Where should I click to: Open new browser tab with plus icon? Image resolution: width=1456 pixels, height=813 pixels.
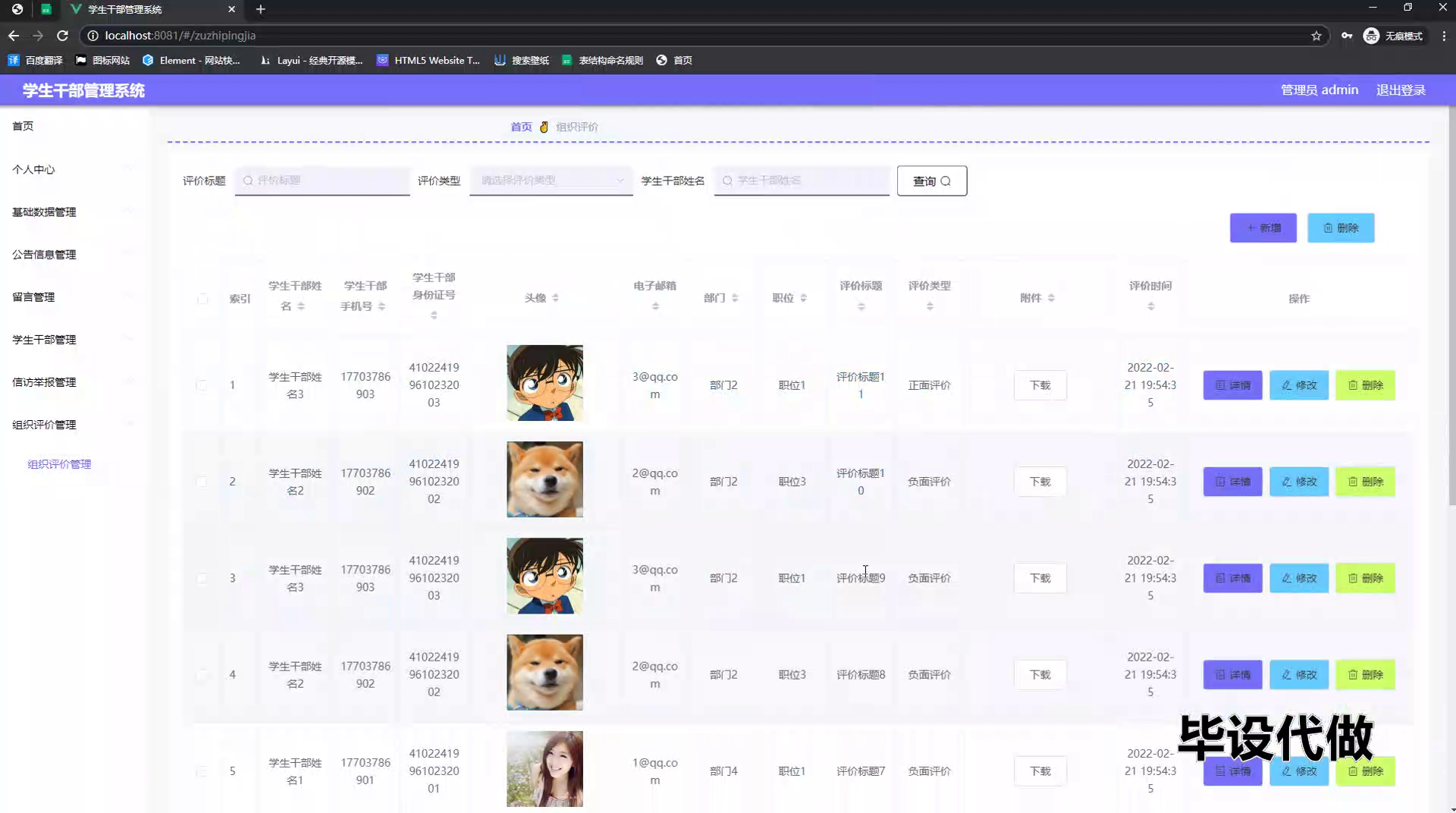tap(260, 9)
